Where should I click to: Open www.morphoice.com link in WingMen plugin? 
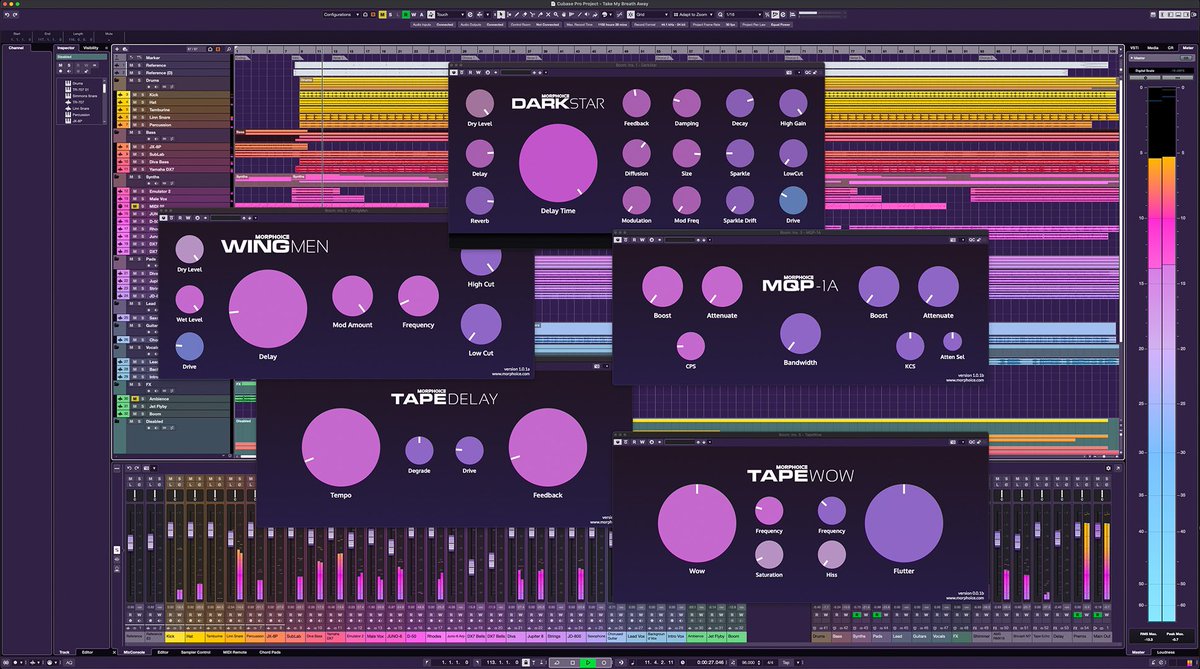pyautogui.click(x=510, y=374)
